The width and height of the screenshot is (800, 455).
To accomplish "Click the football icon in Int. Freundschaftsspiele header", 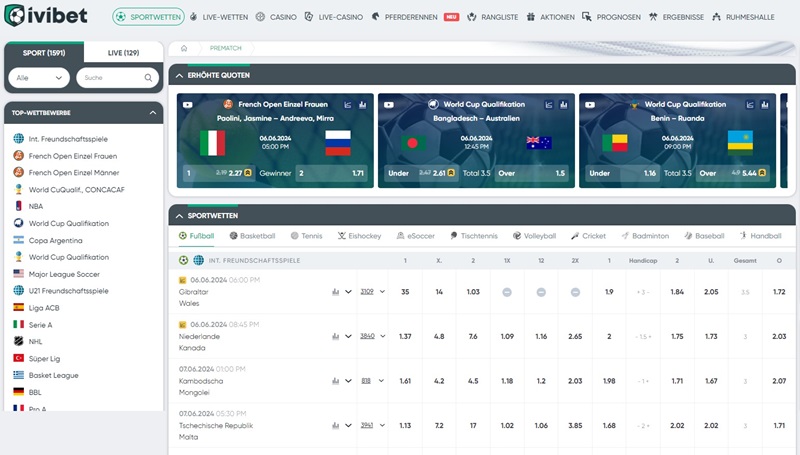I will pos(183,260).
